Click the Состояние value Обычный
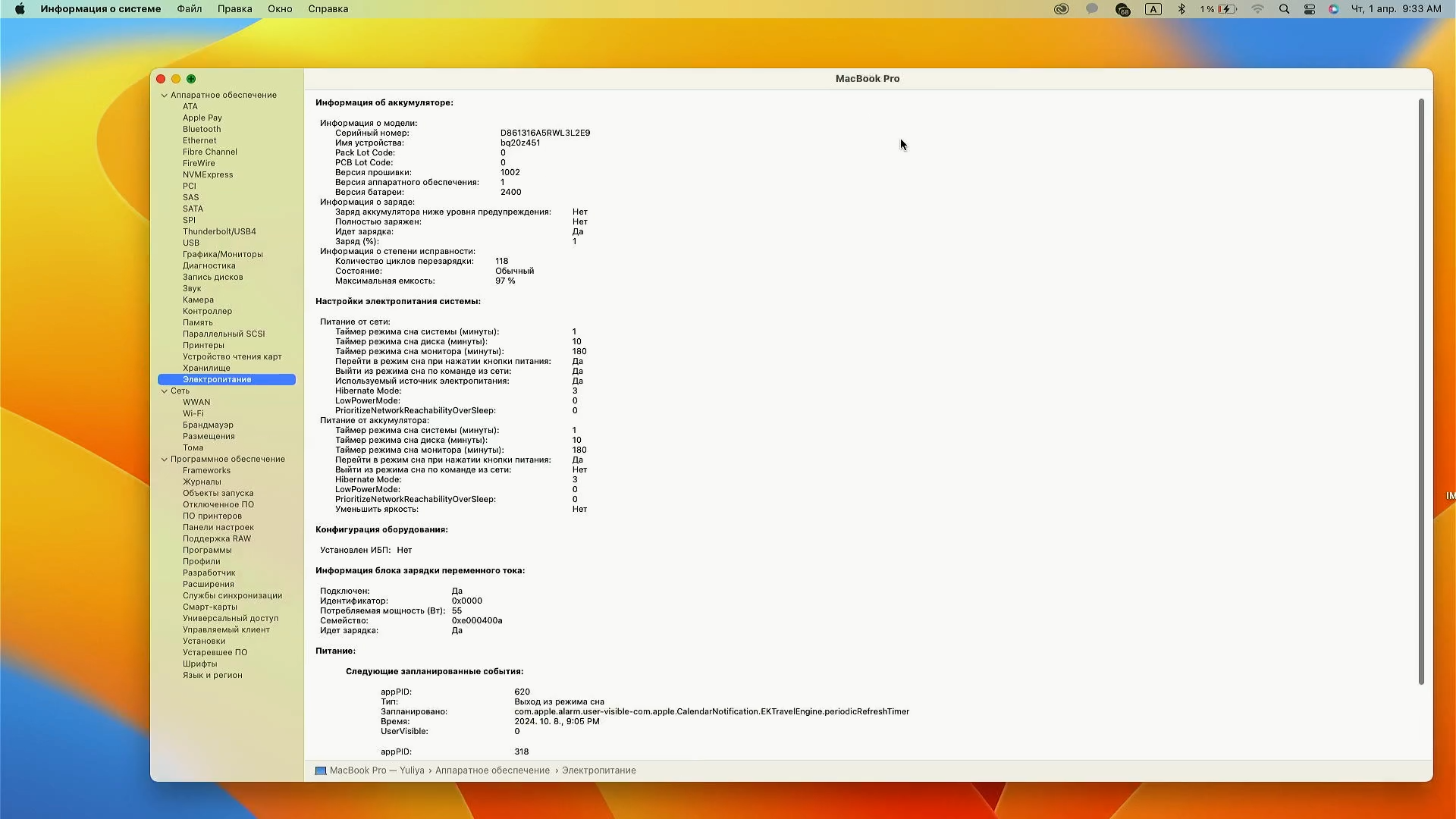1456x819 pixels. tap(515, 271)
